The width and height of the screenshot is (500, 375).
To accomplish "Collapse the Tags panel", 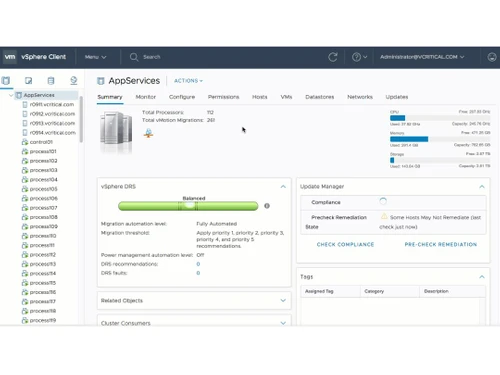I will point(482,277).
